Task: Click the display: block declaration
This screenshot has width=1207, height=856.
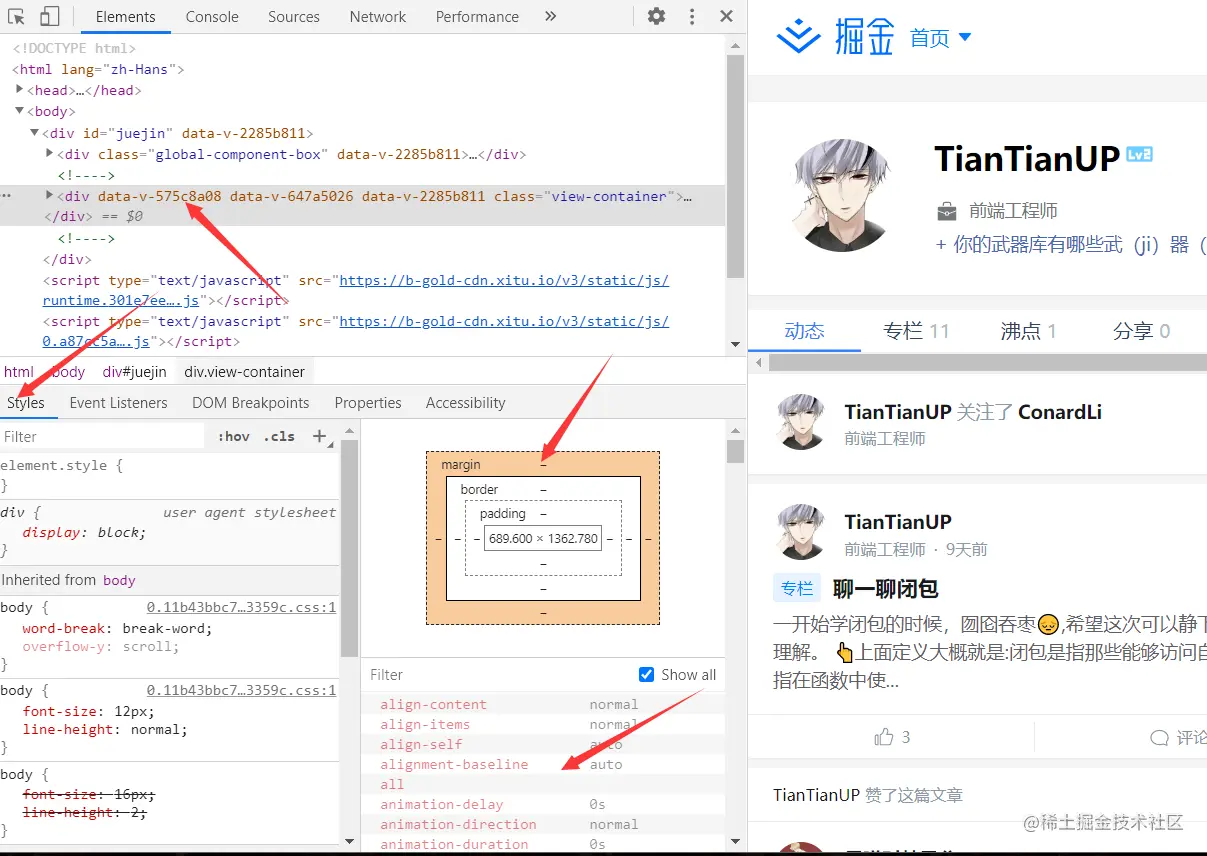Action: 84,533
